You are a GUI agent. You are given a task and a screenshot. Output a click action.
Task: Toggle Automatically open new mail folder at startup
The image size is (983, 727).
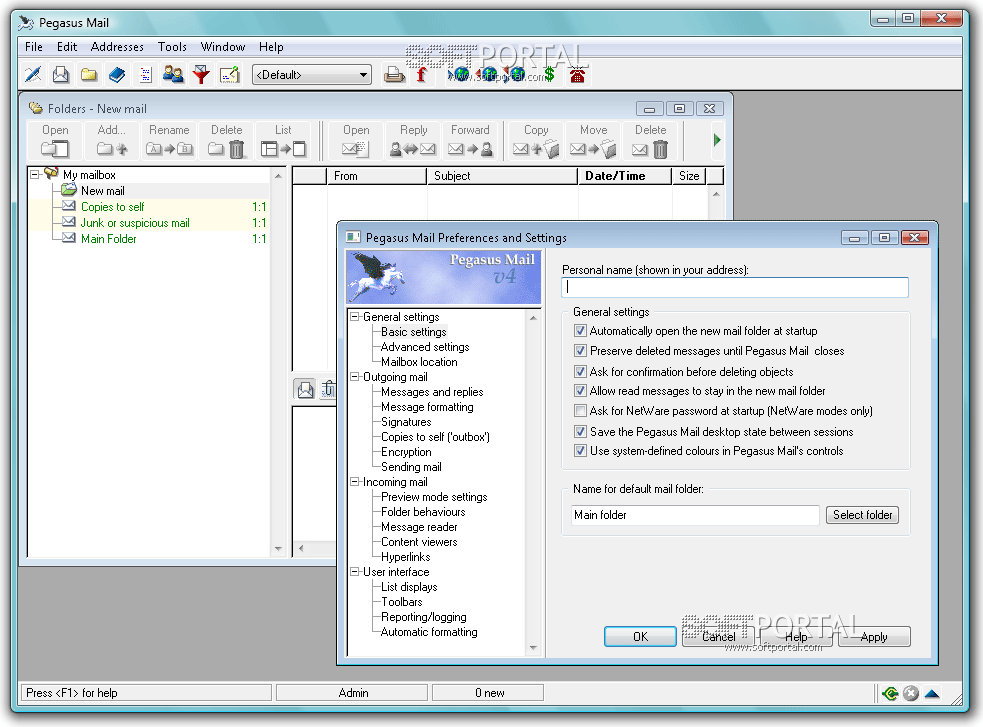click(581, 330)
